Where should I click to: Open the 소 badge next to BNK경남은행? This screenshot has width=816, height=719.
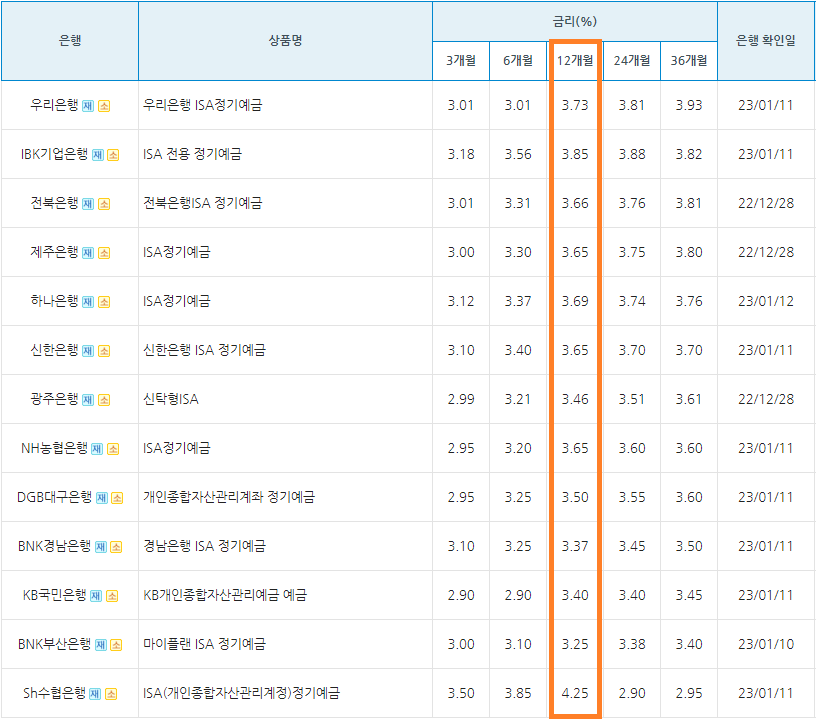coord(116,547)
